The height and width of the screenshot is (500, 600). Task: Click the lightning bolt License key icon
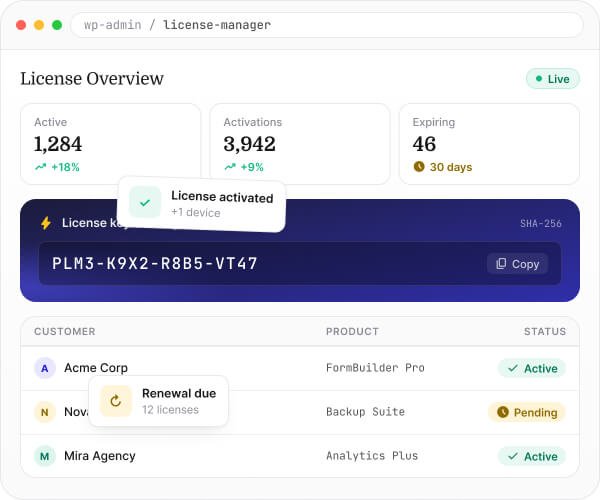pos(46,223)
